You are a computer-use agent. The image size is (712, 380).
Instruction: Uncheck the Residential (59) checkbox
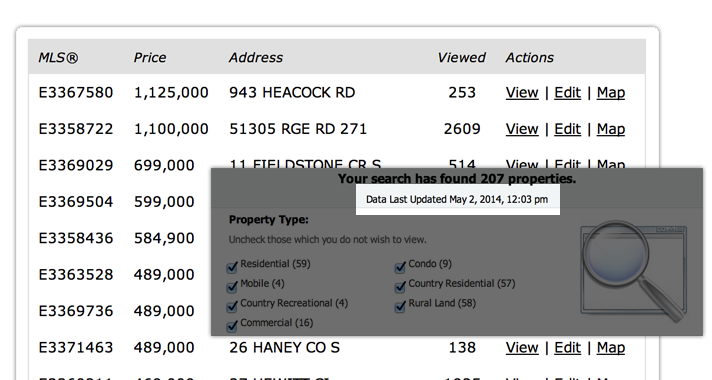pos(232,267)
